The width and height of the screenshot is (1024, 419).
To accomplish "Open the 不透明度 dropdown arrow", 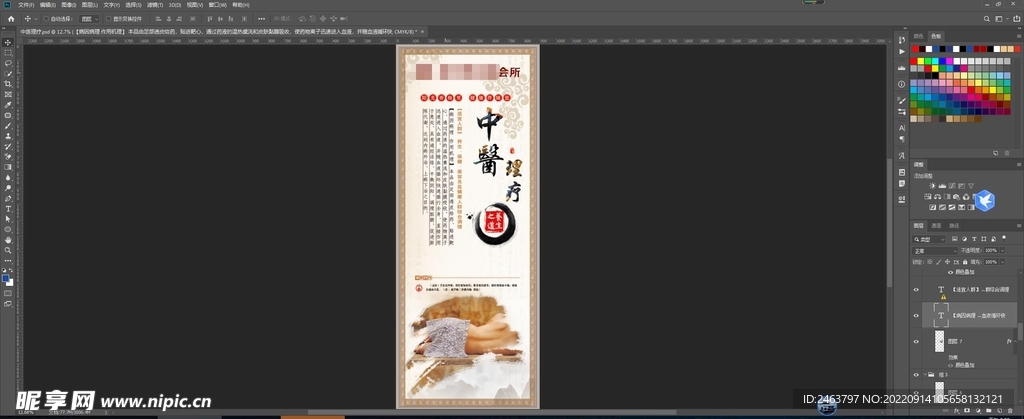I will pyautogui.click(x=1002, y=251).
